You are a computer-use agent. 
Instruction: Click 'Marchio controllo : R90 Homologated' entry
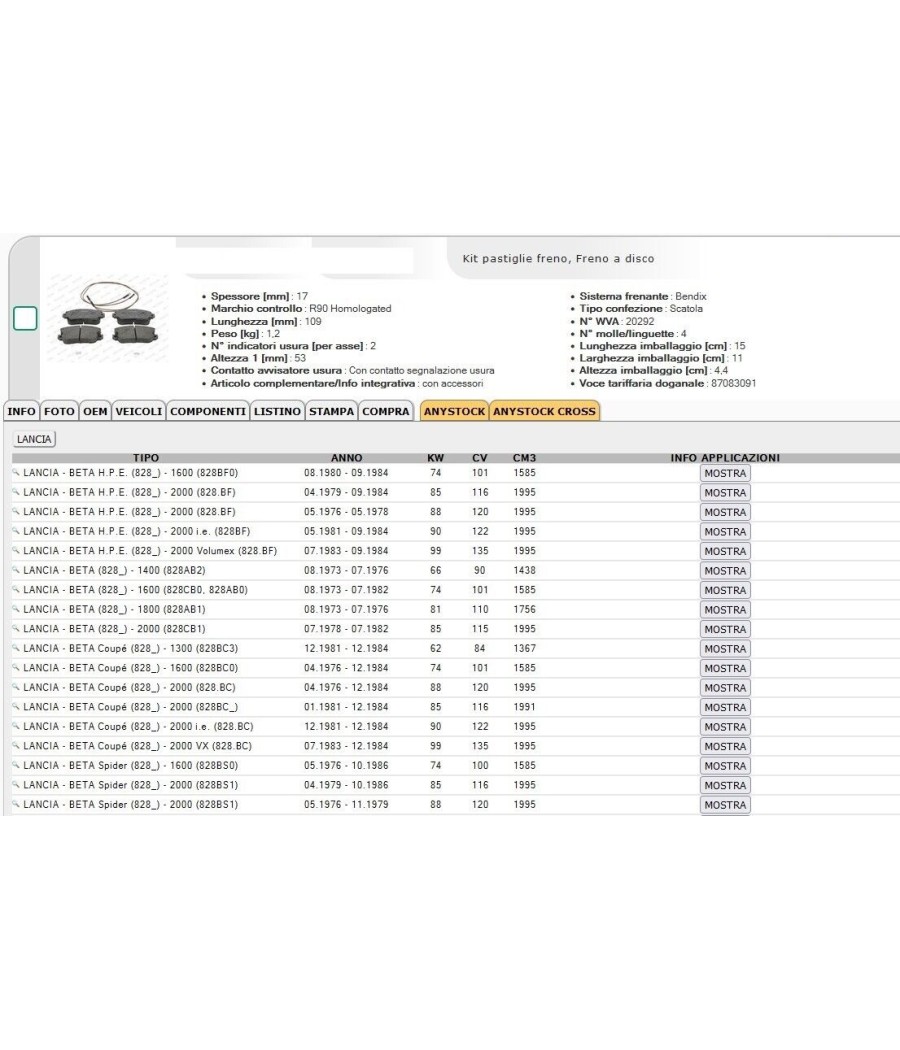click(301, 309)
